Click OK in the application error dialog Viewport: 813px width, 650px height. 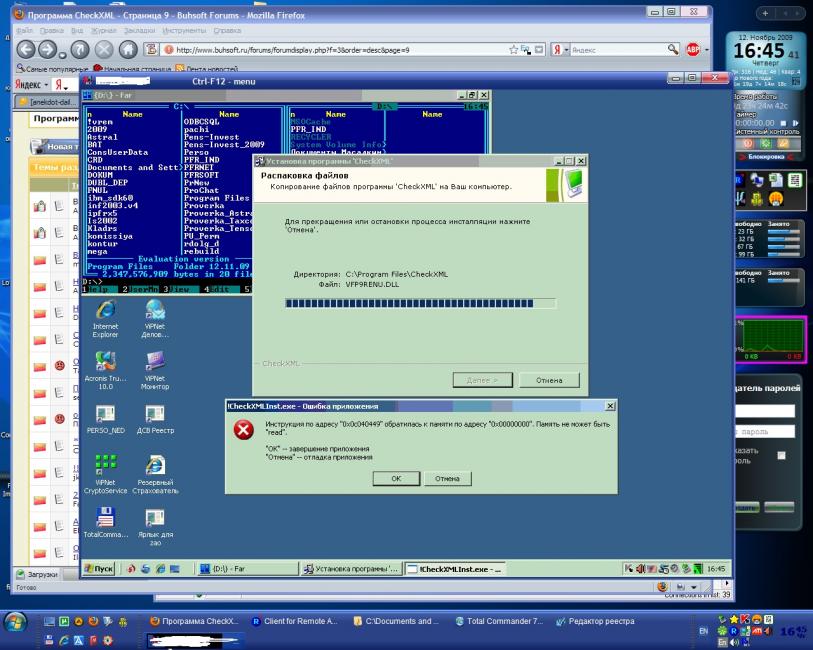click(x=396, y=479)
